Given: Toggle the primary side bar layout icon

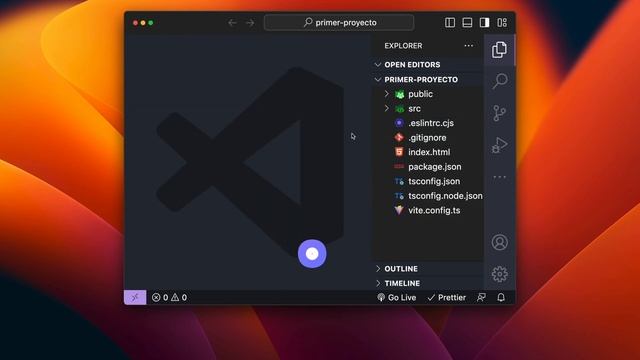Looking at the screenshot, I should point(450,22).
